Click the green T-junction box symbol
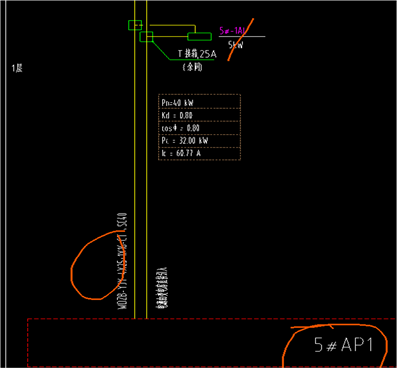The image size is (397, 368). pos(146,37)
